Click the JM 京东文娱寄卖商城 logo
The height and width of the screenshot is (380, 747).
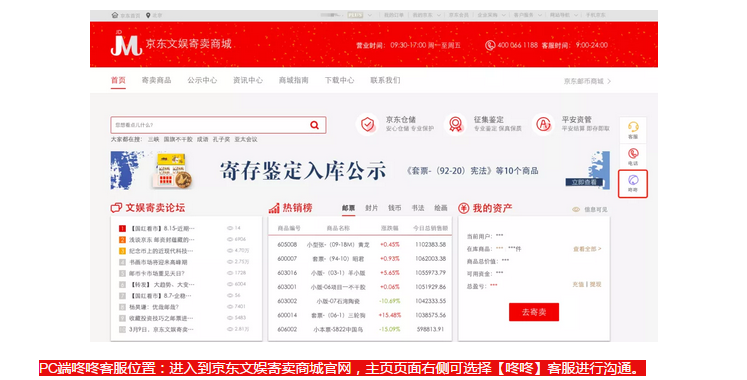point(172,44)
